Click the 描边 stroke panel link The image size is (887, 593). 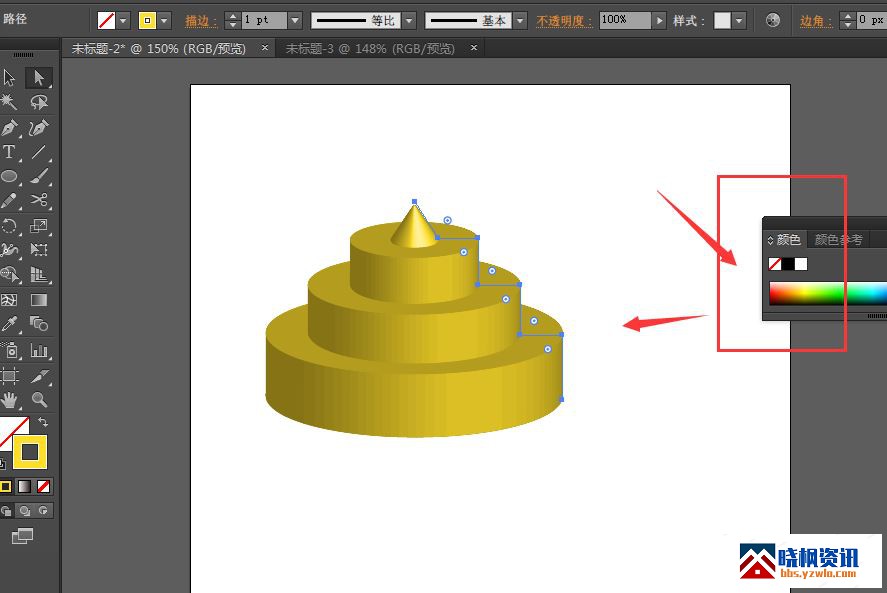200,20
